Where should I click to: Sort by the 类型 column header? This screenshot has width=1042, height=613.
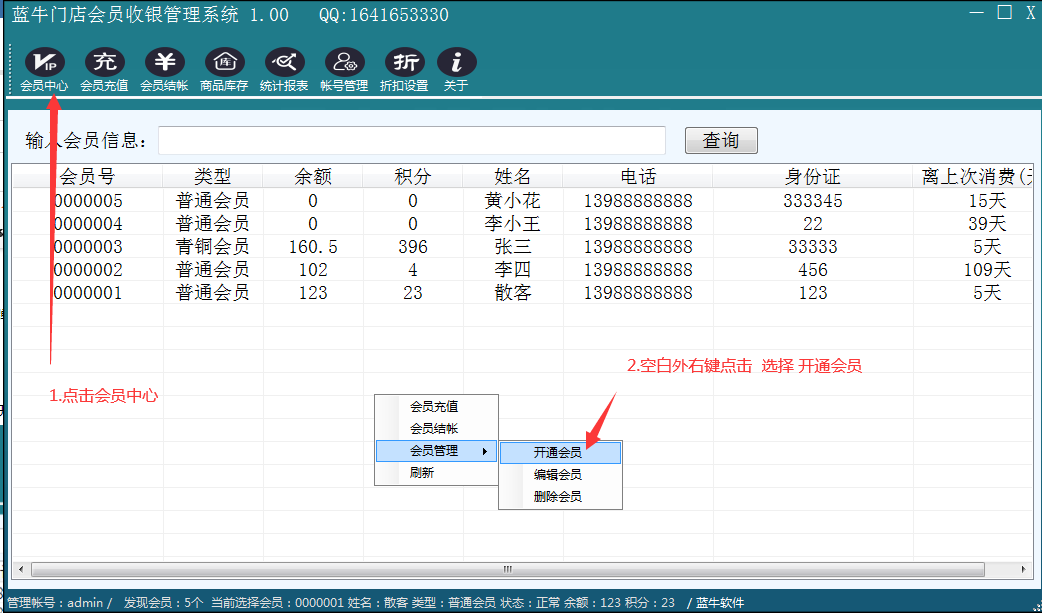pos(213,176)
